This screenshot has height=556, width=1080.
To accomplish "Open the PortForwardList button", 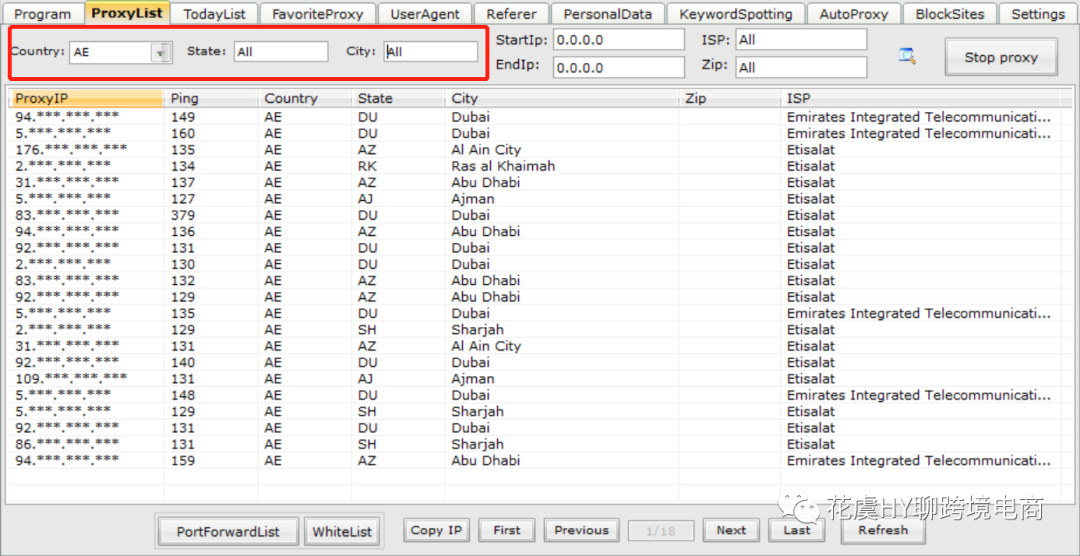I will 228,531.
